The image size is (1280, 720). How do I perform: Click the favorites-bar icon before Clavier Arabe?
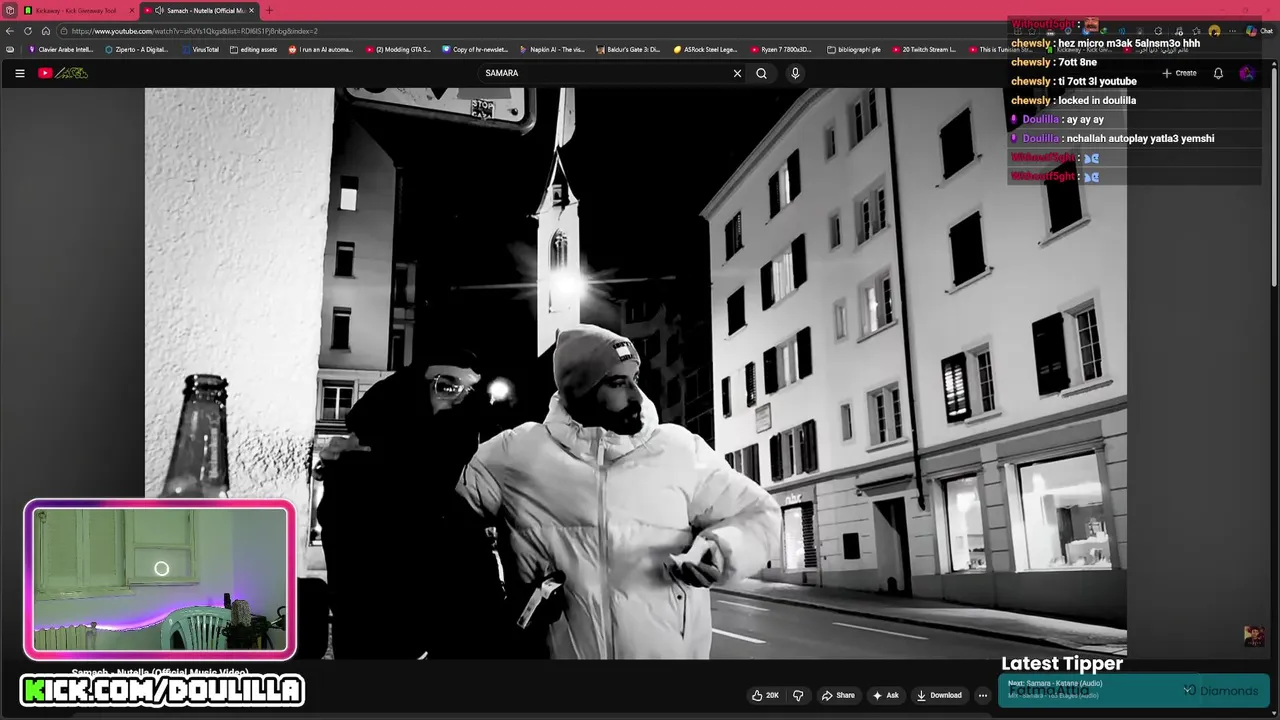pyautogui.click(x=10, y=49)
